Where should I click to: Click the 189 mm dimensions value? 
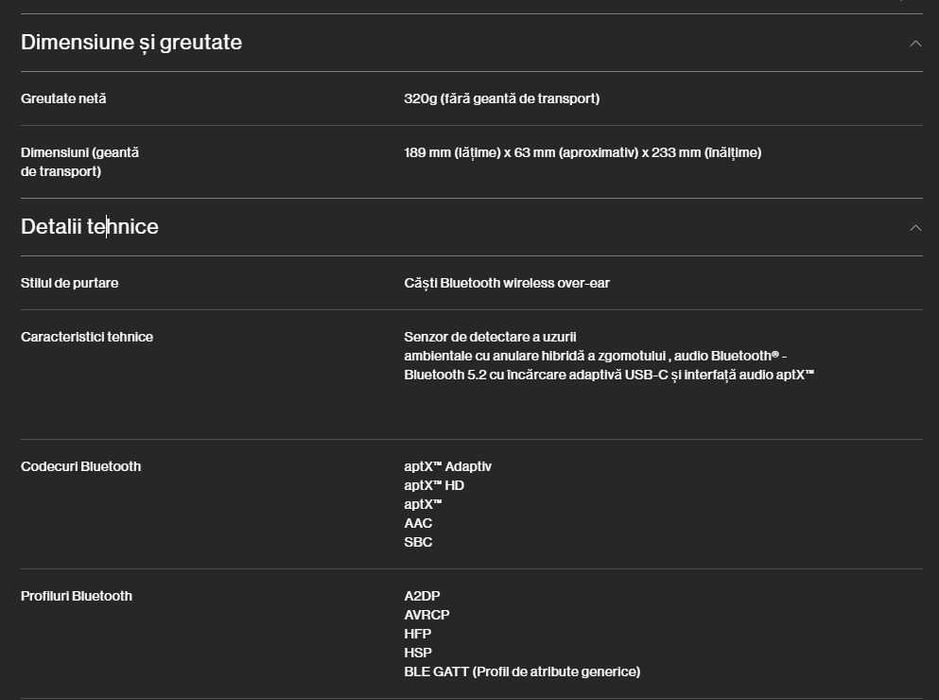click(x=582, y=152)
